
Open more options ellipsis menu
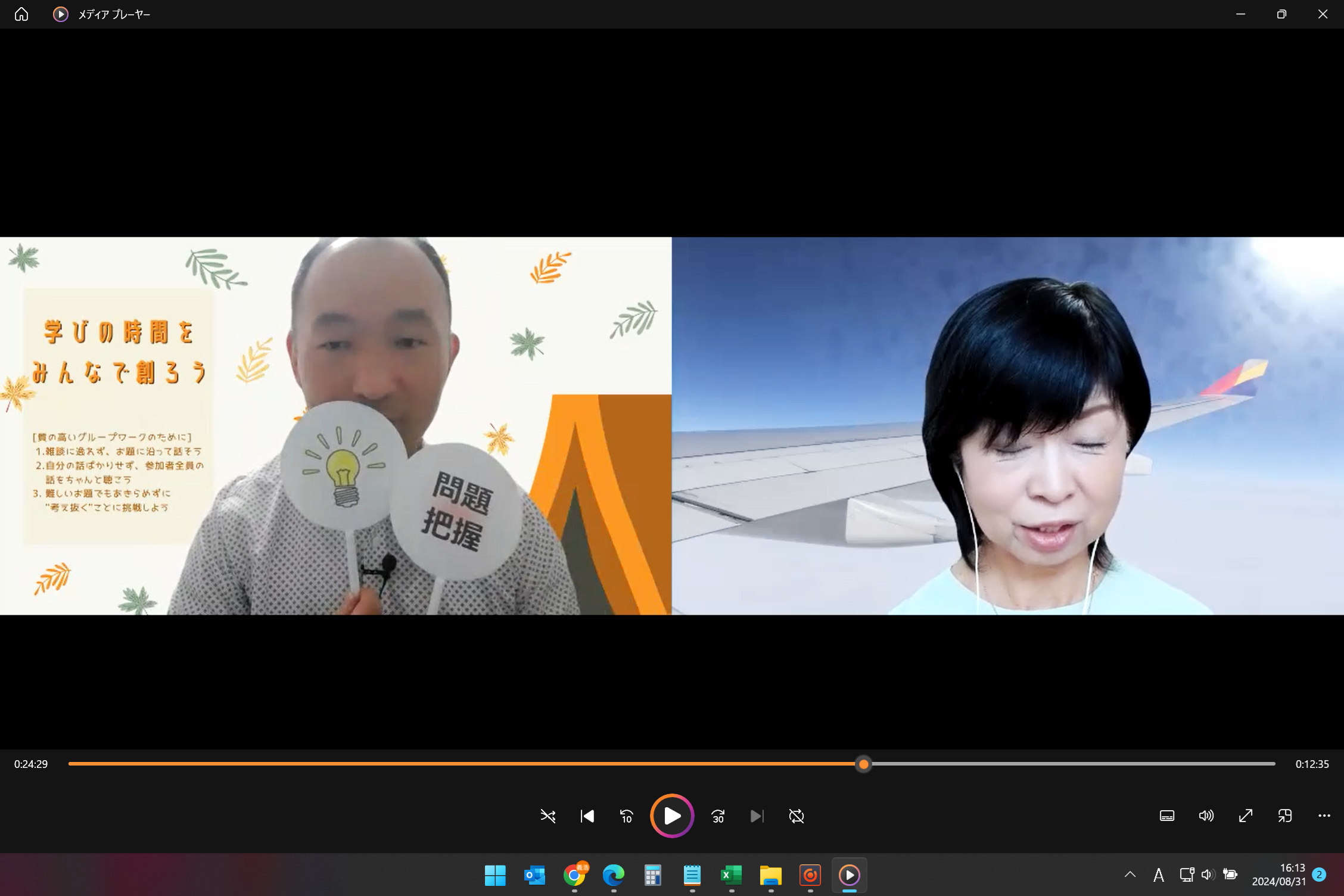pyautogui.click(x=1324, y=816)
